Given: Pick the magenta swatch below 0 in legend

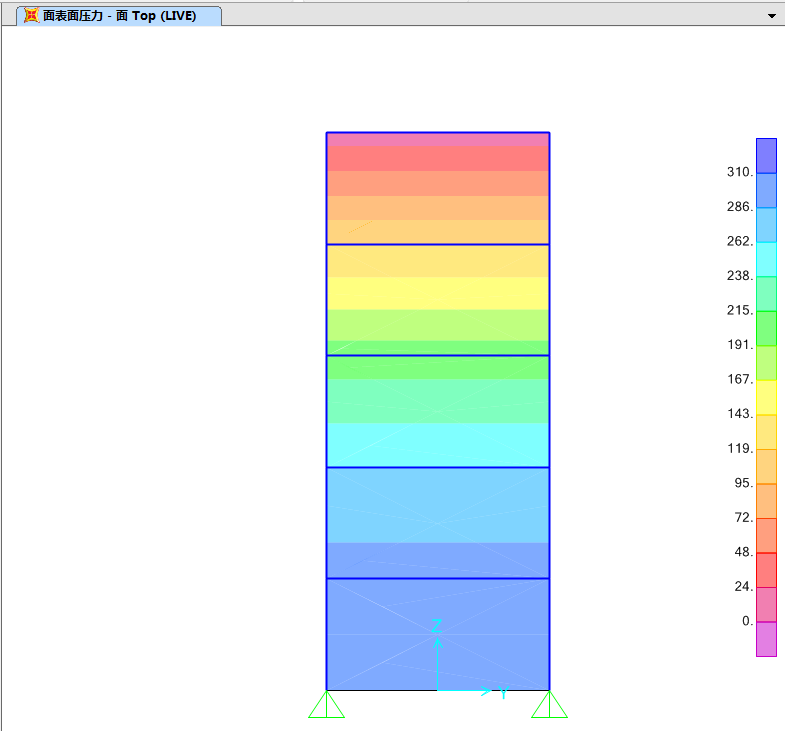Looking at the screenshot, I should pyautogui.click(x=766, y=639).
